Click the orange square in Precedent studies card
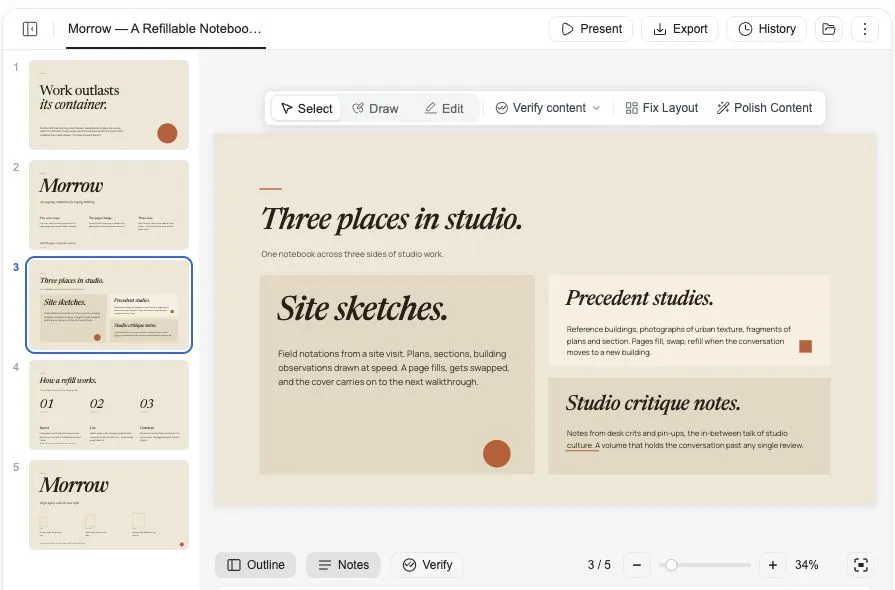The width and height of the screenshot is (895, 590). click(805, 346)
